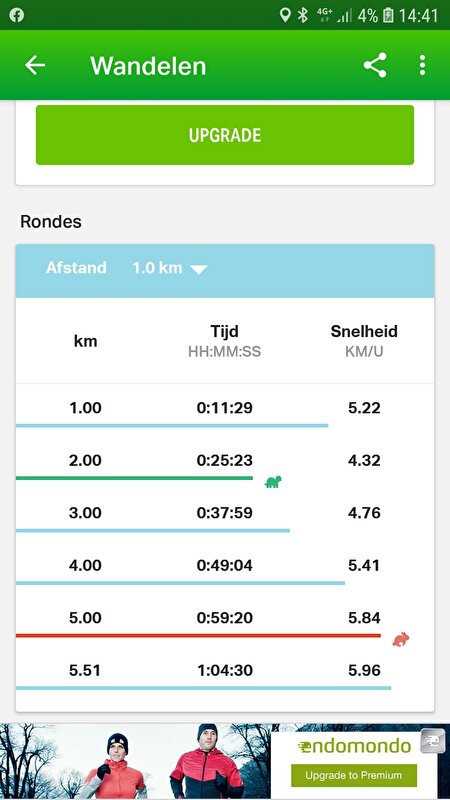Click the Upgrade to Premium ad button

pyautogui.click(x=354, y=775)
